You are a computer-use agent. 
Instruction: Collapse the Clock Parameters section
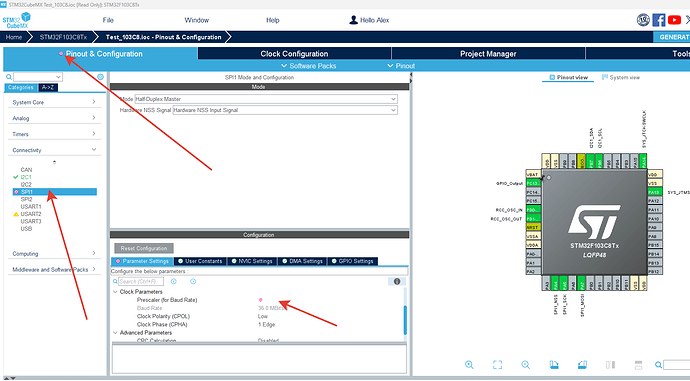click(115, 292)
